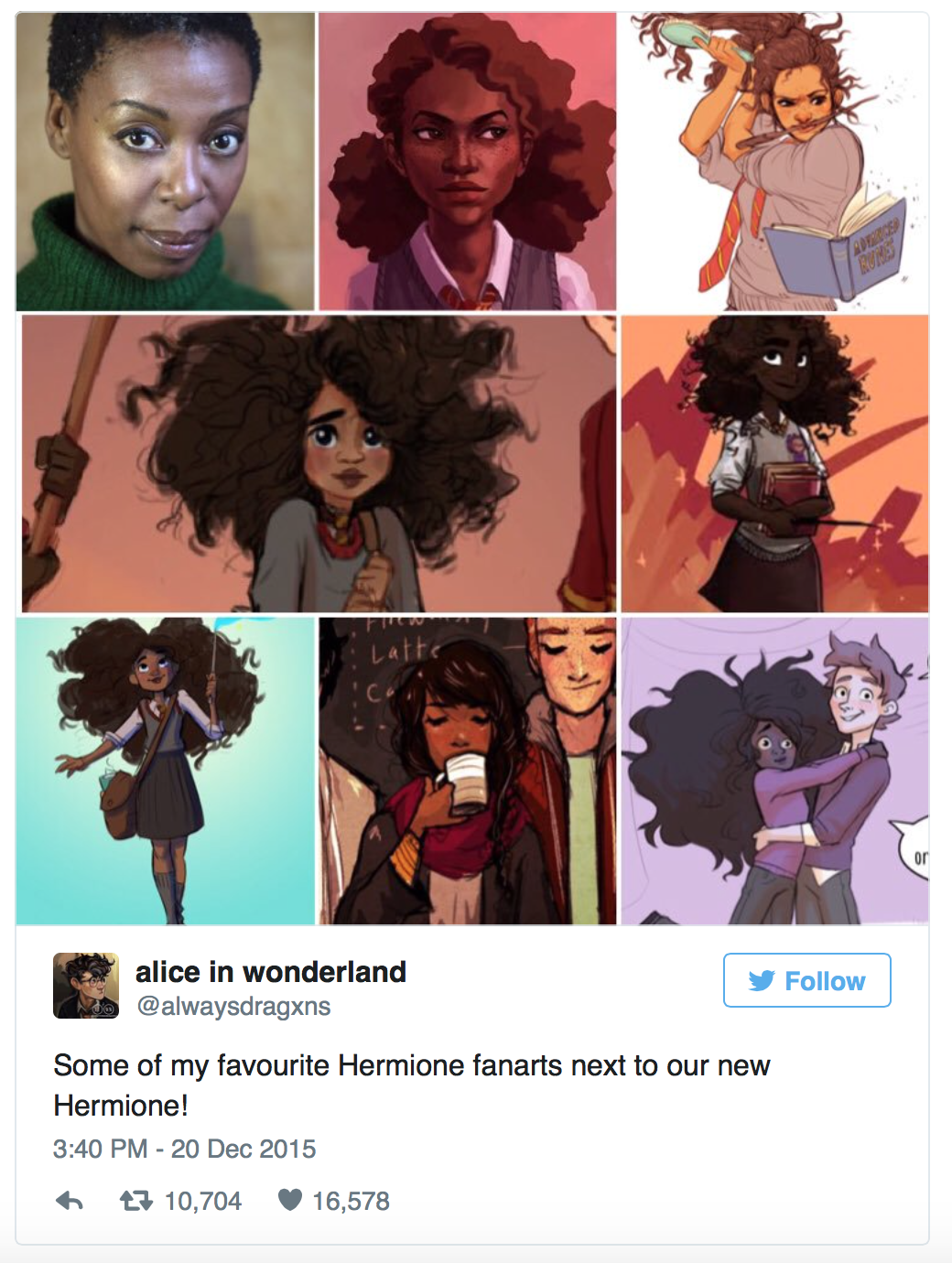Click the Twitter bird icon in Follow button
Image resolution: width=952 pixels, height=1263 pixels.
pos(762,981)
